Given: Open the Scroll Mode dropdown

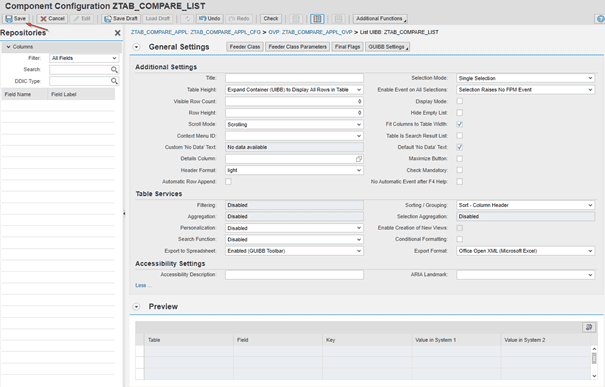Looking at the screenshot, I should click(x=294, y=125).
